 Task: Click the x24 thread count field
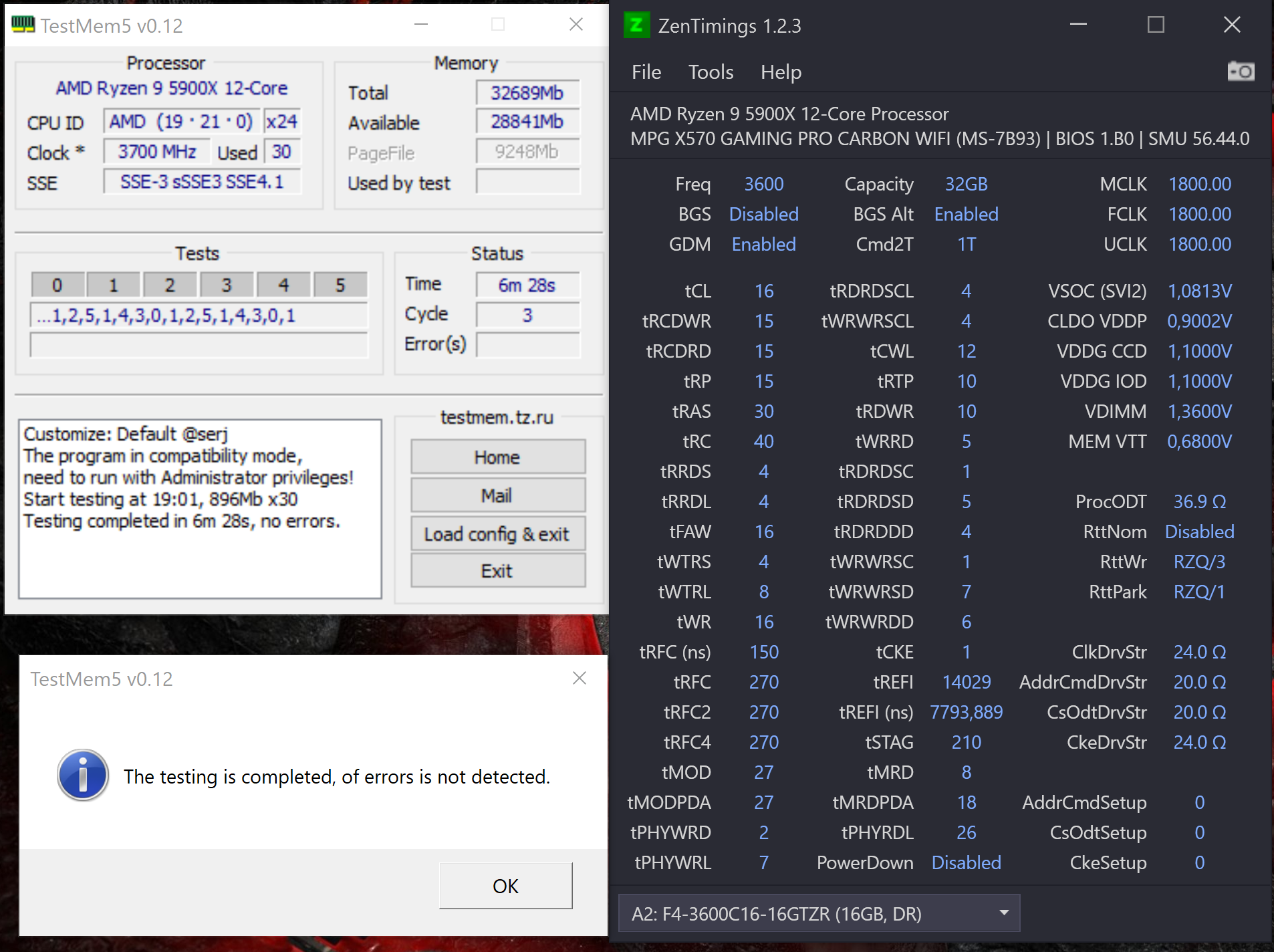point(281,121)
